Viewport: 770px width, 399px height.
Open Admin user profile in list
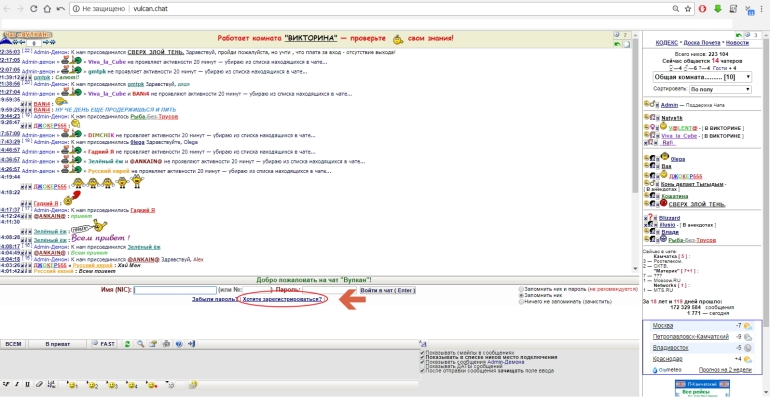pos(669,105)
